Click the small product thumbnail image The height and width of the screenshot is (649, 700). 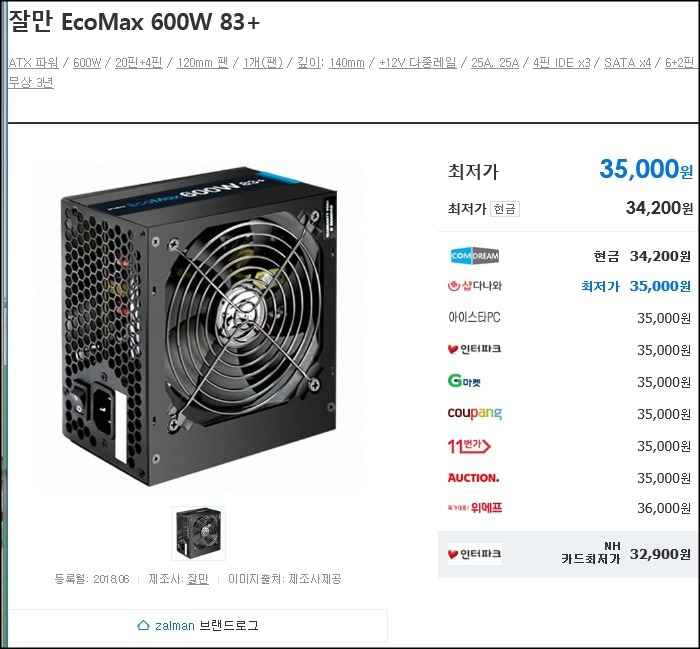[x=199, y=533]
